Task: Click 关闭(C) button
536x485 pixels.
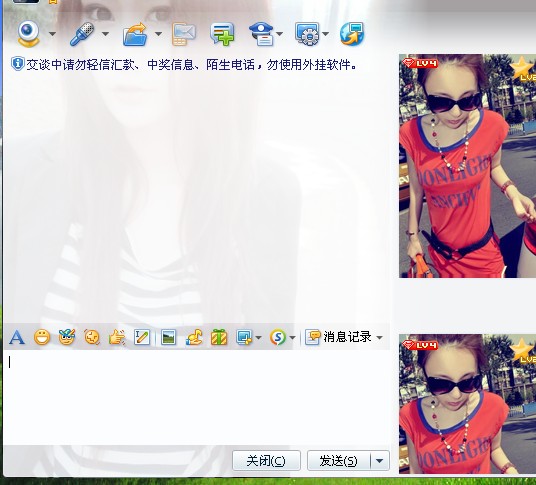Action: (x=266, y=461)
